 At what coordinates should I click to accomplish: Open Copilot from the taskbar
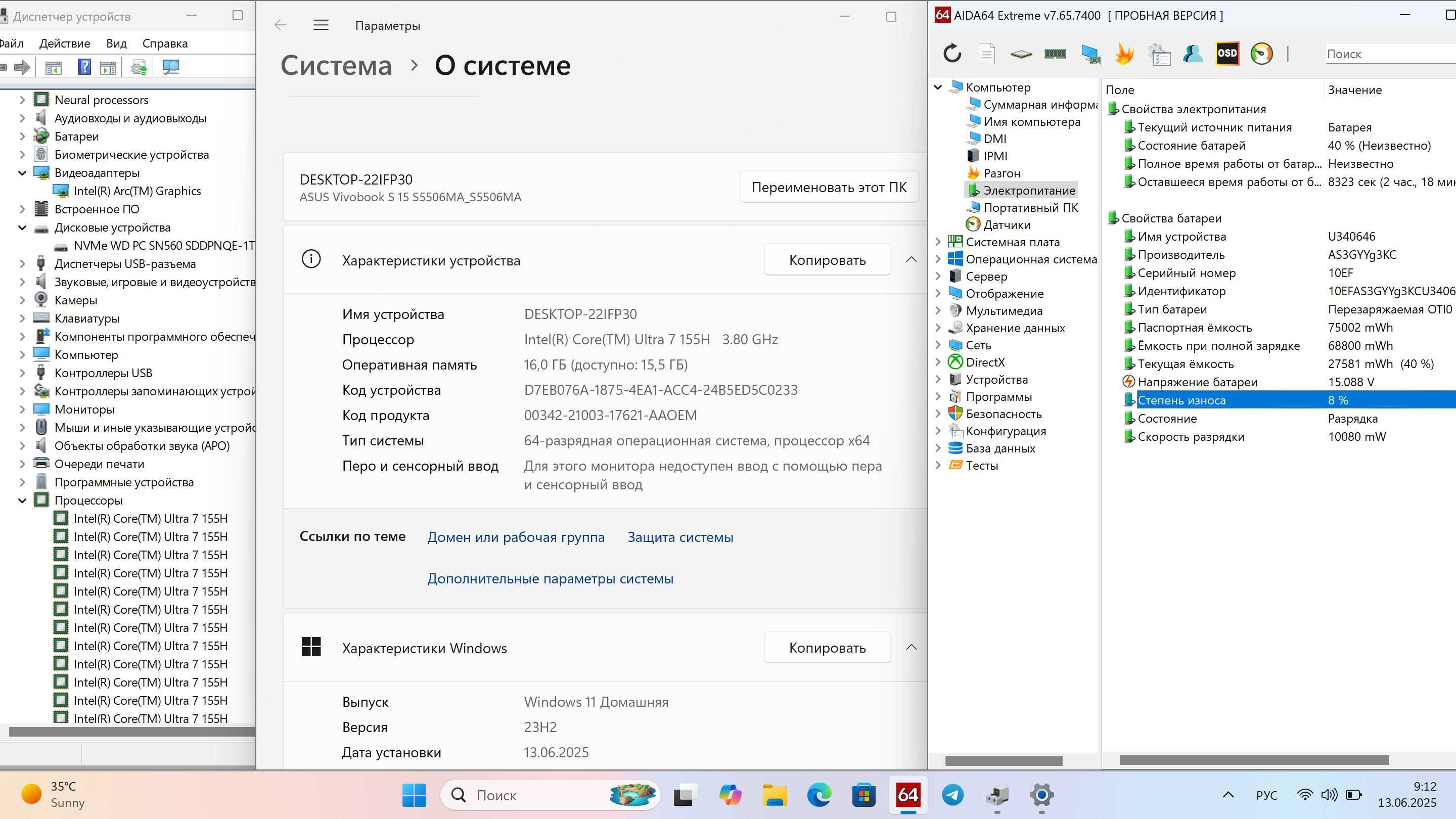(x=730, y=795)
